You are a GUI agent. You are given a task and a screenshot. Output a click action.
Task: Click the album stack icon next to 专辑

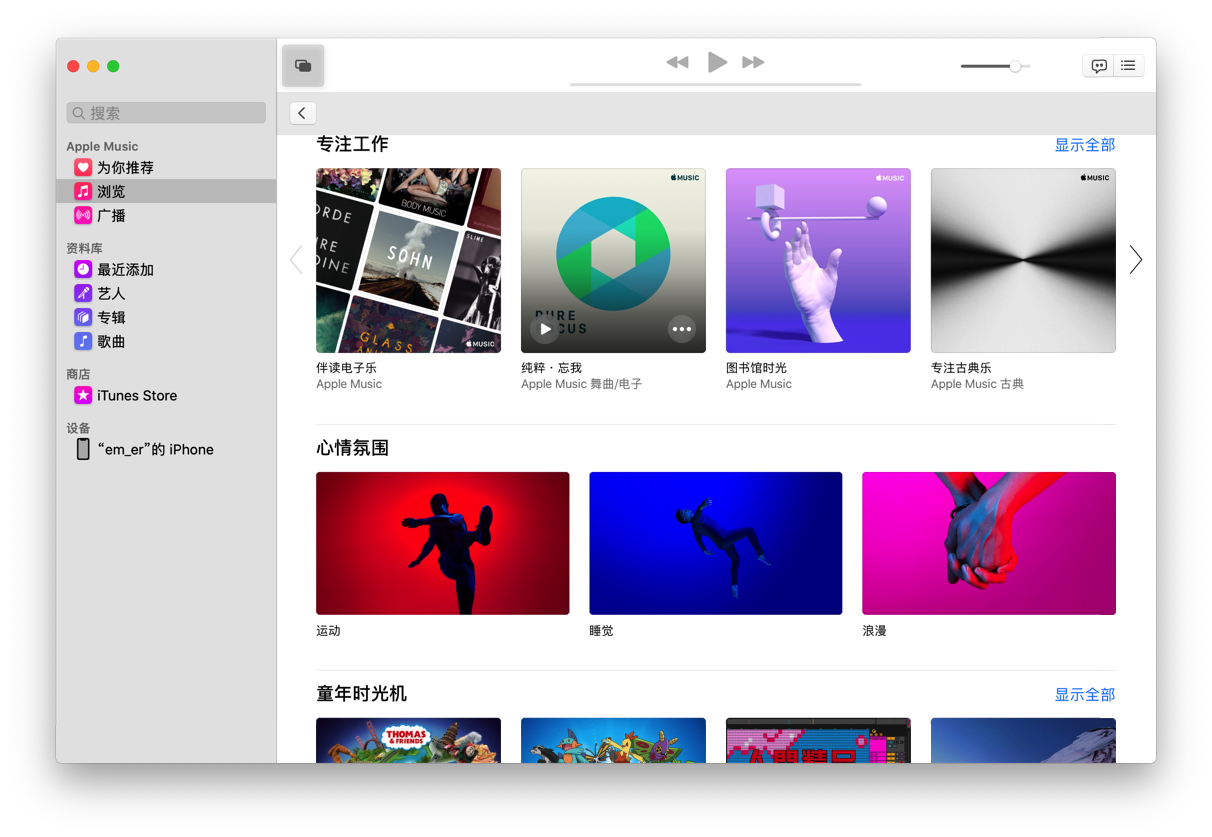pos(83,317)
